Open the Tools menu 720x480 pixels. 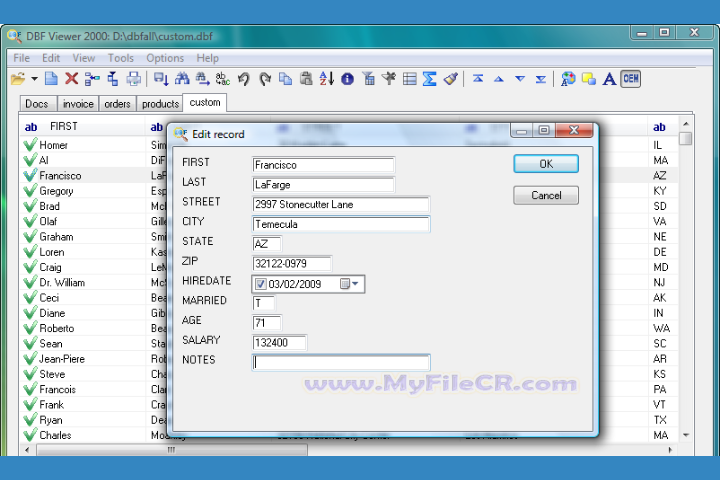click(x=121, y=58)
